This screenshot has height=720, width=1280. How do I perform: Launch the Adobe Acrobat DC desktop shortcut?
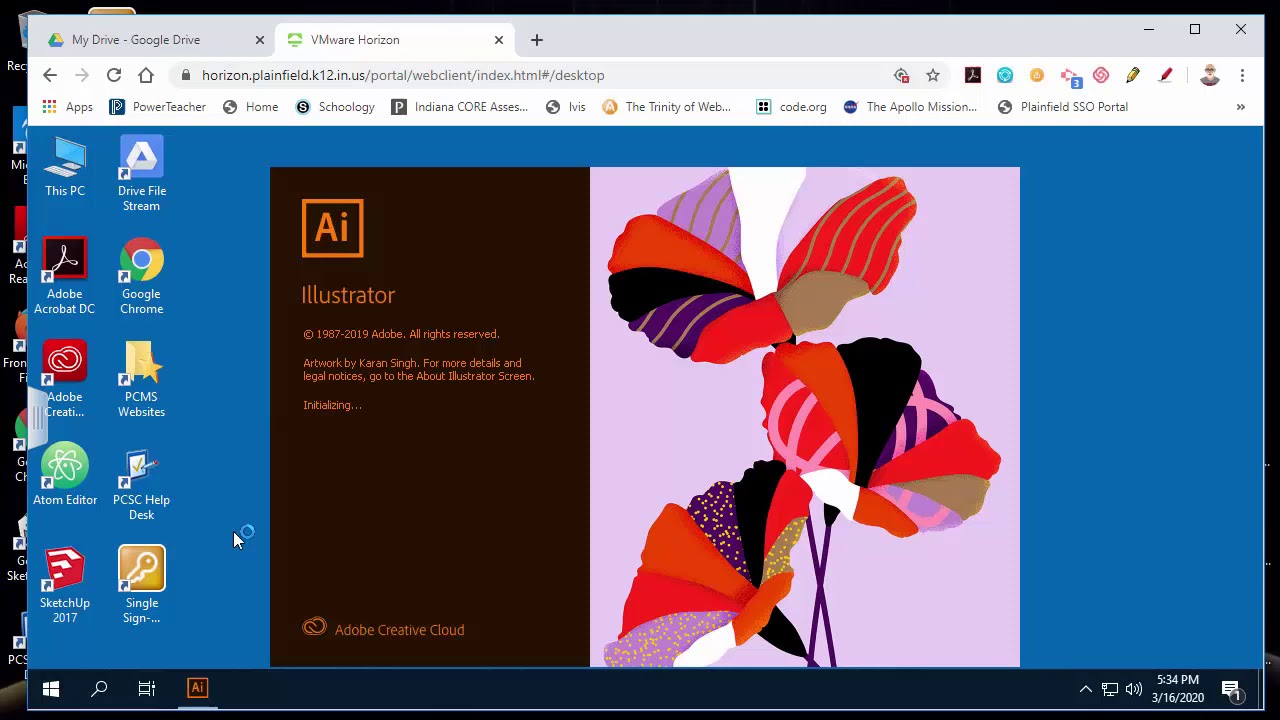click(x=65, y=276)
